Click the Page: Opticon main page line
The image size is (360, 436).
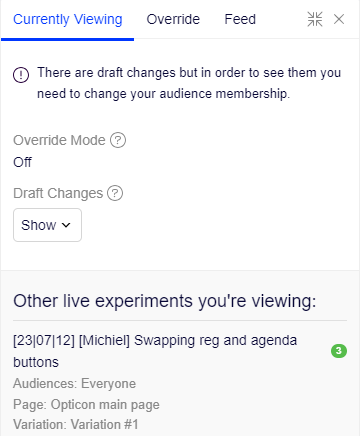(86, 405)
